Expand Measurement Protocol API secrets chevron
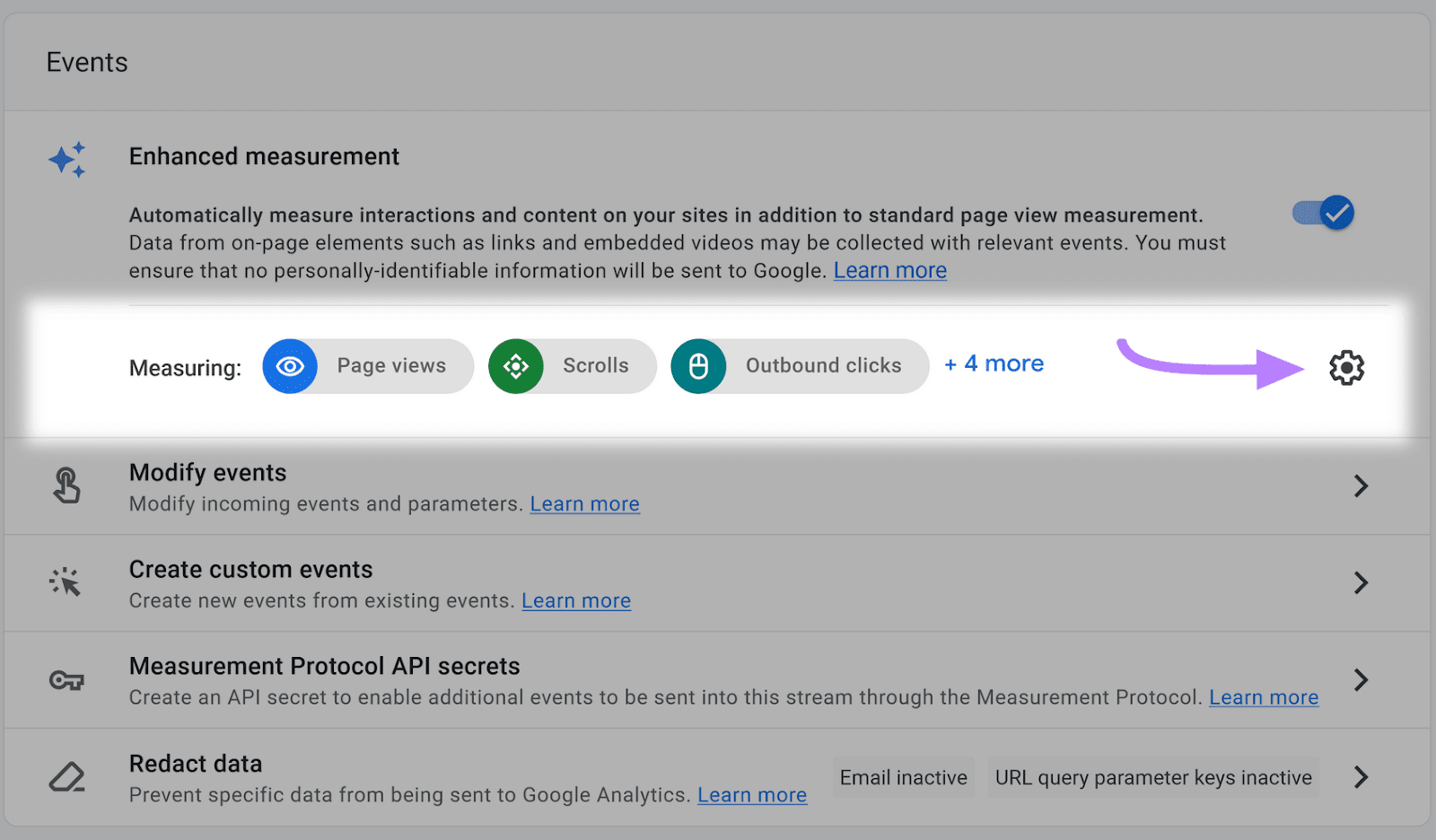The image size is (1436, 840). click(x=1361, y=679)
